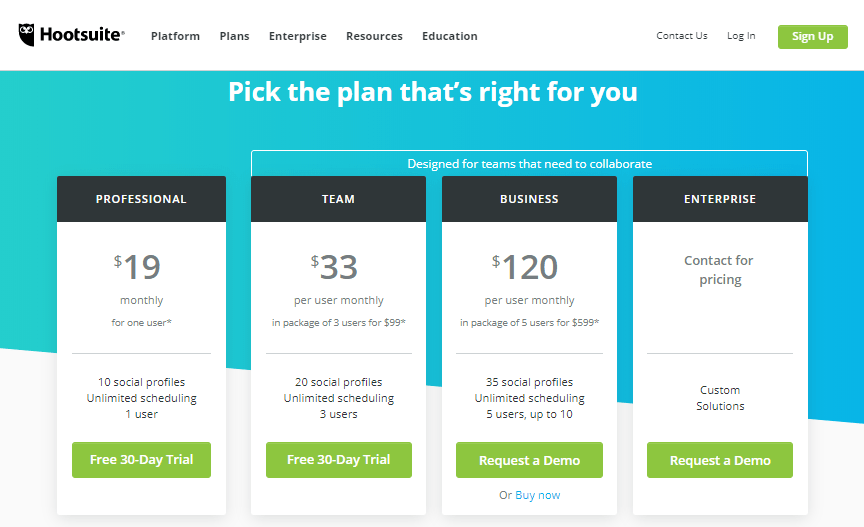Select the Business plan header
864x527 pixels.
[x=529, y=199]
